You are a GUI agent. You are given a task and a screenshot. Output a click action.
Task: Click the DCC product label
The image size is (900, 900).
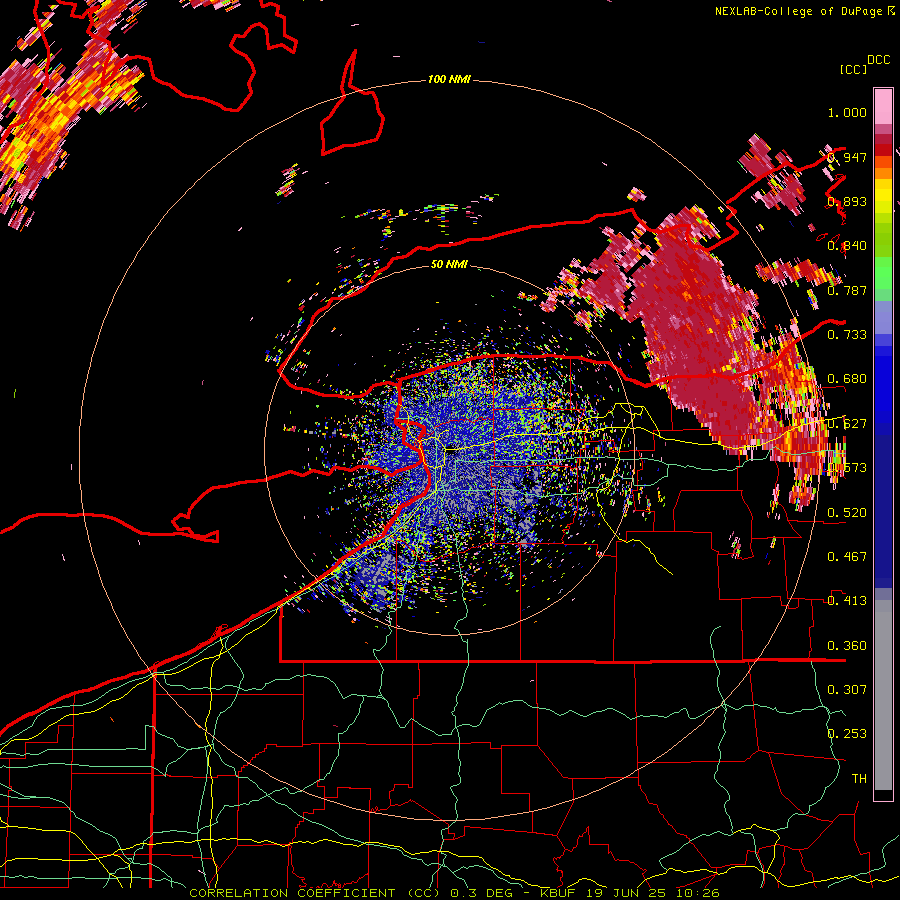878,60
